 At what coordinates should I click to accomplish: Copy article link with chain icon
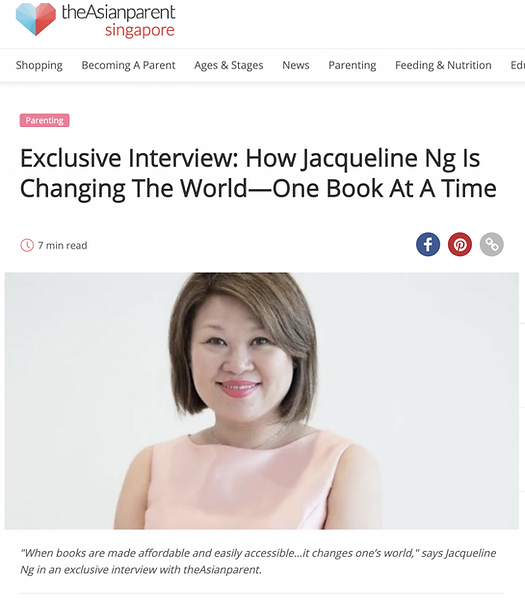pos(491,244)
